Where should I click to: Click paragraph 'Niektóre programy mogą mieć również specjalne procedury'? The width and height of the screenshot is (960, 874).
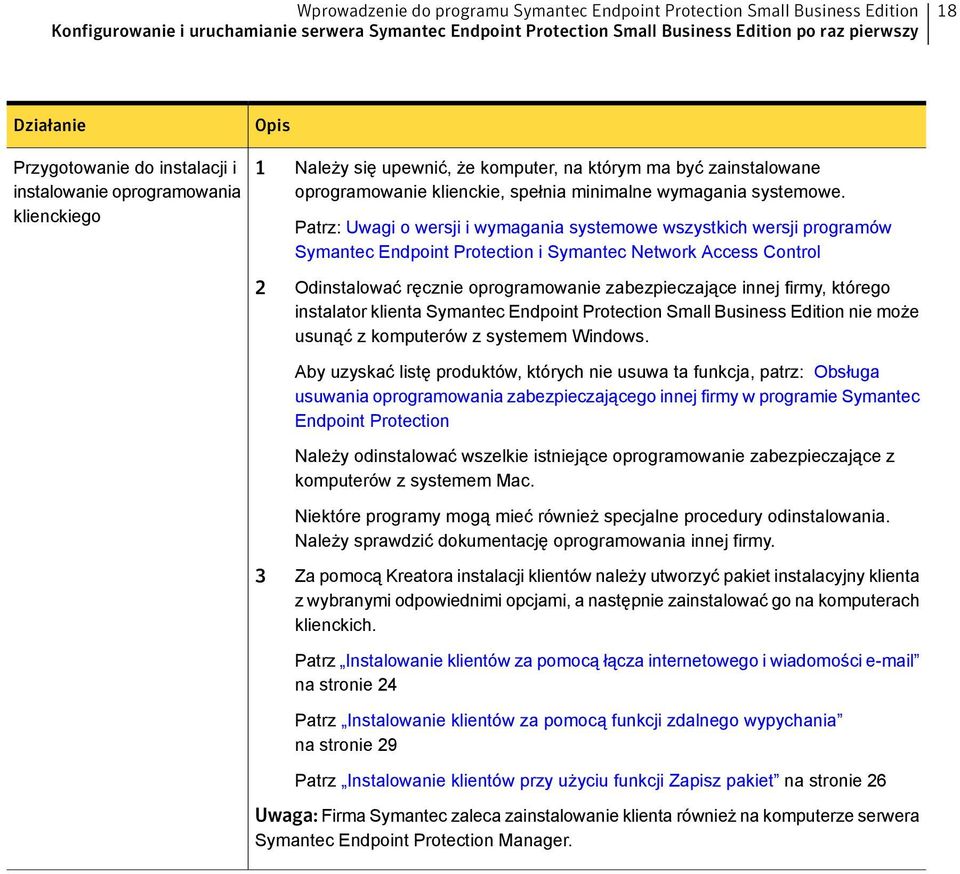592,528
